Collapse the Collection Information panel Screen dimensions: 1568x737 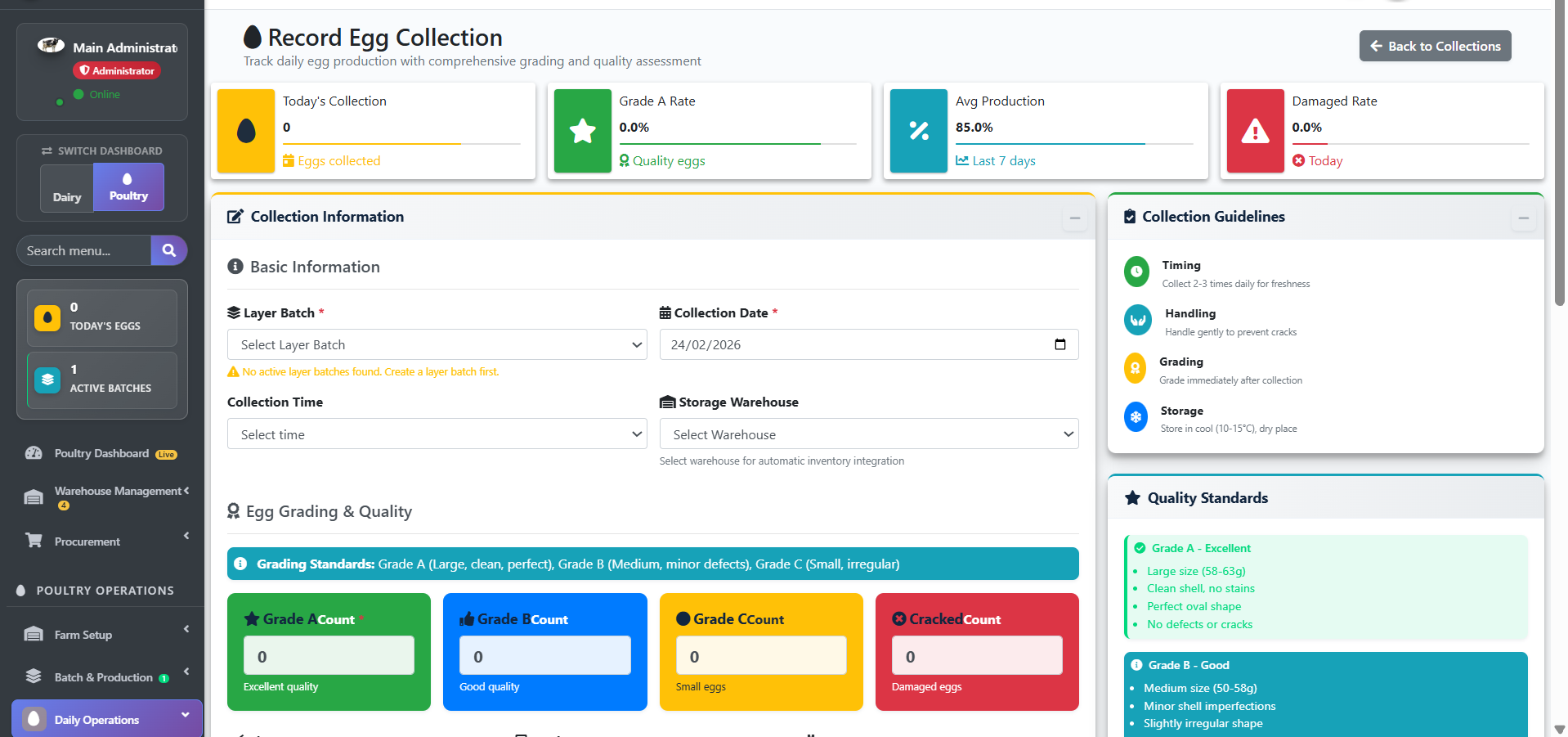click(1074, 218)
